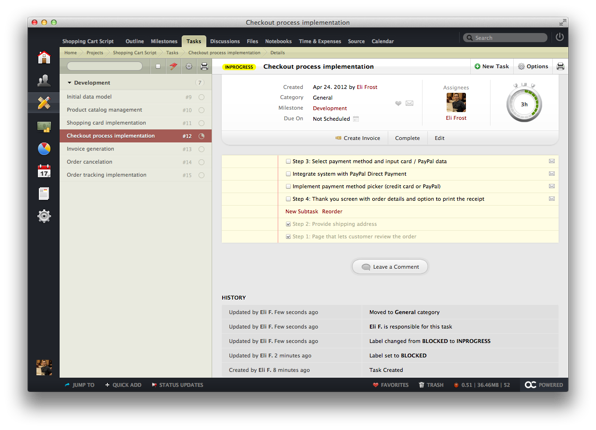Complete Product catalog management task circle
The height and width of the screenshot is (430, 596).
(201, 110)
